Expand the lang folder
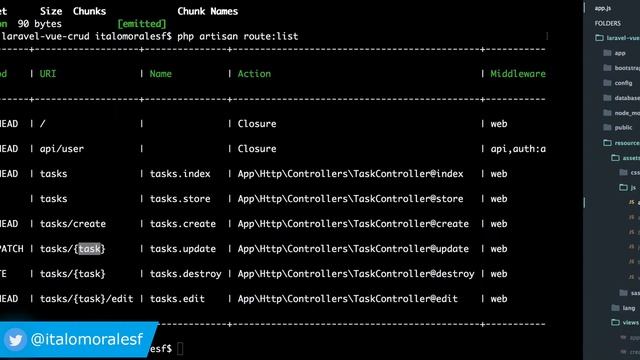The width and height of the screenshot is (640, 360). 623,308
